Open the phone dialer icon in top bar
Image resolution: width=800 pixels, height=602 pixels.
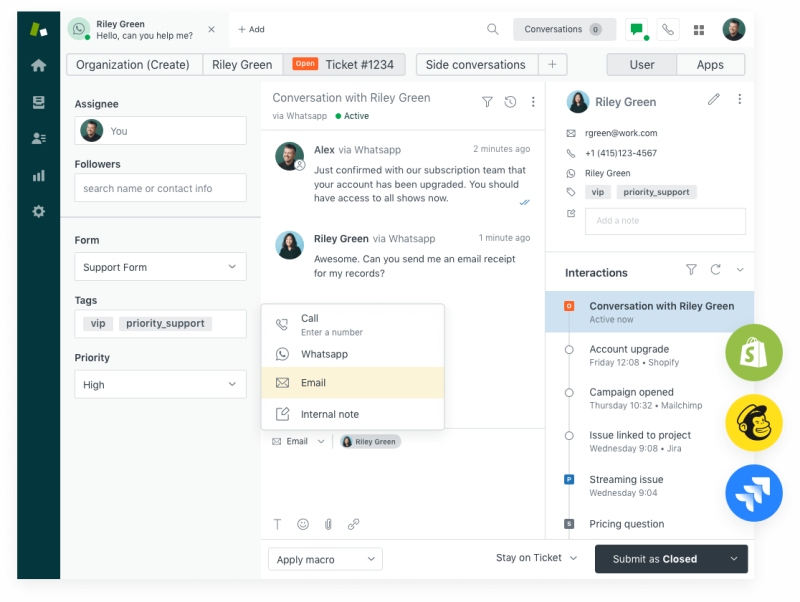668,29
